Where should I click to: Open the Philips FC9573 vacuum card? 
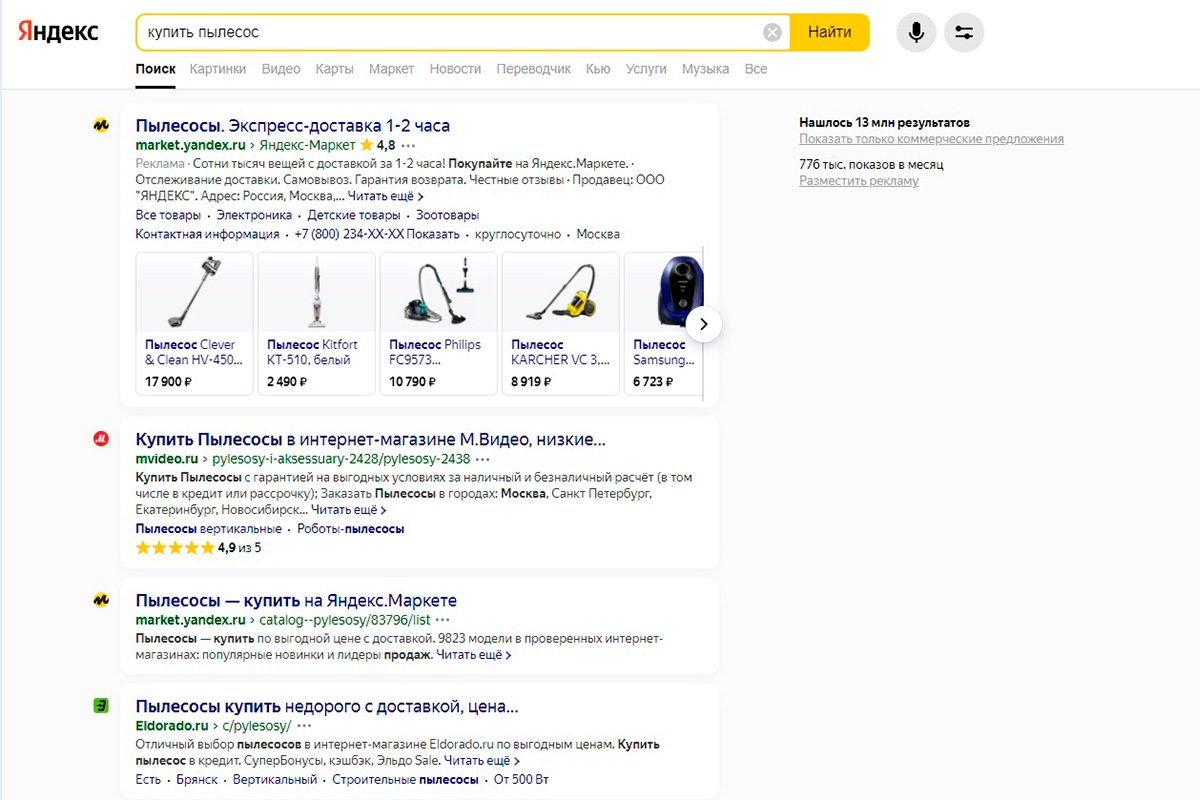click(x=438, y=323)
